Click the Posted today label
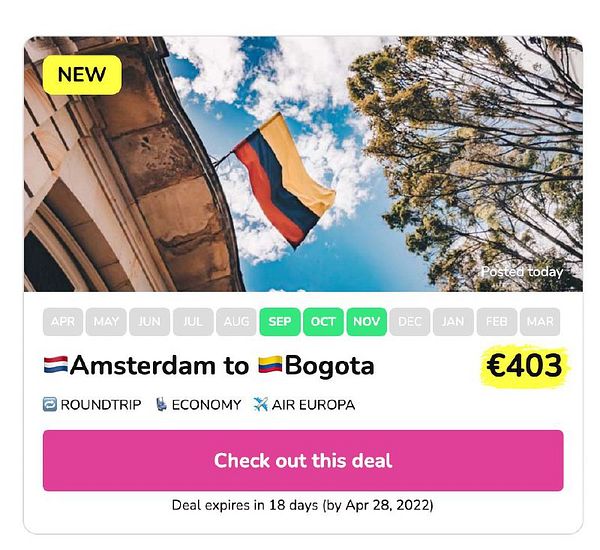600x550 pixels. (x=521, y=272)
